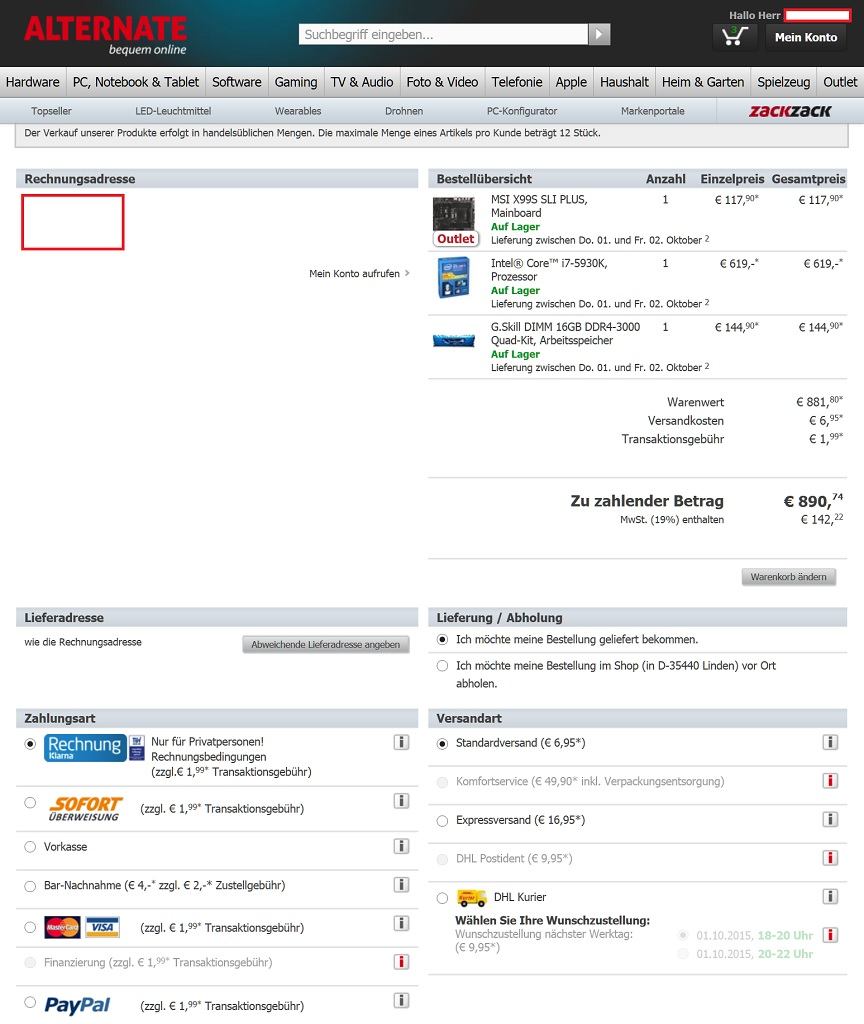Show red info for Komfortservice

tap(830, 780)
